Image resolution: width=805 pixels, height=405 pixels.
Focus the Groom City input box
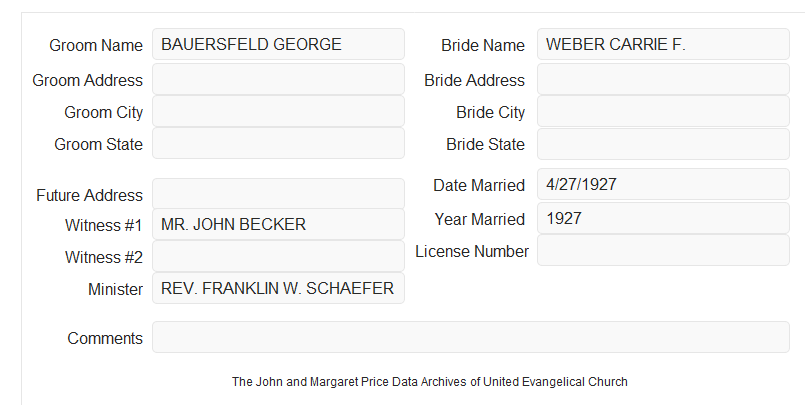(x=278, y=111)
